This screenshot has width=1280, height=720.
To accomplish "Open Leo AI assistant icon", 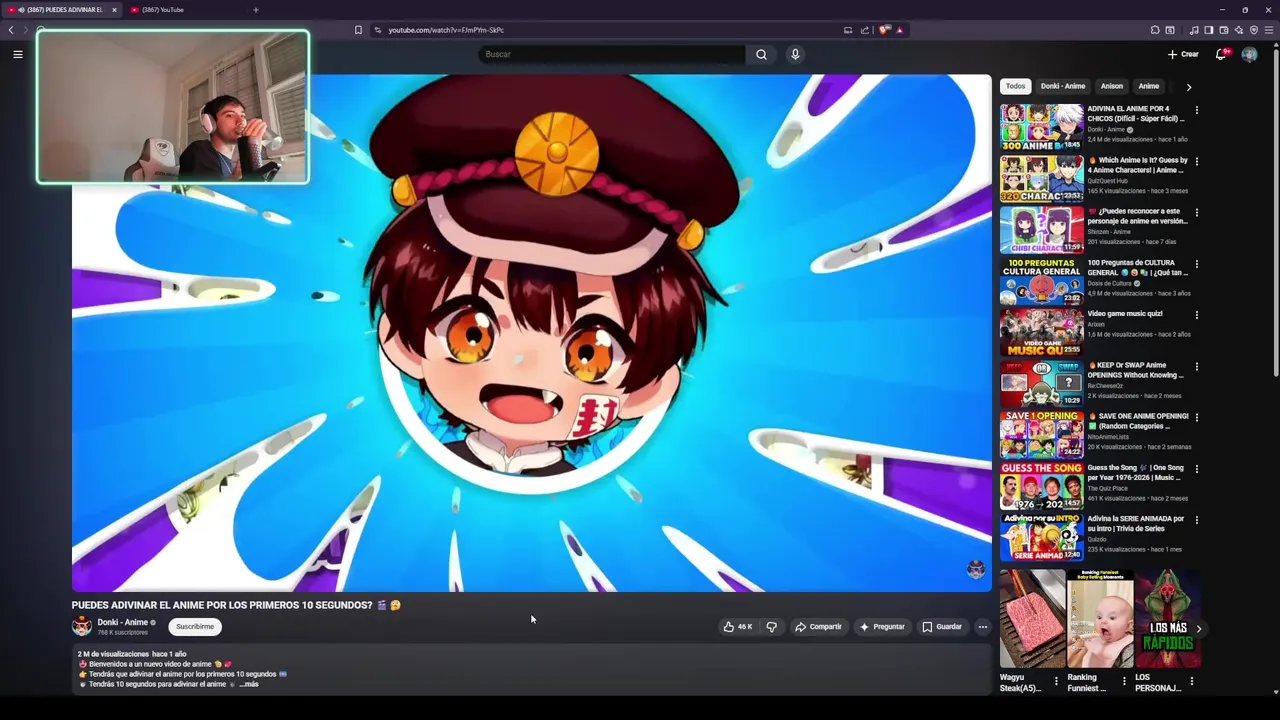I will click(x=1239, y=30).
